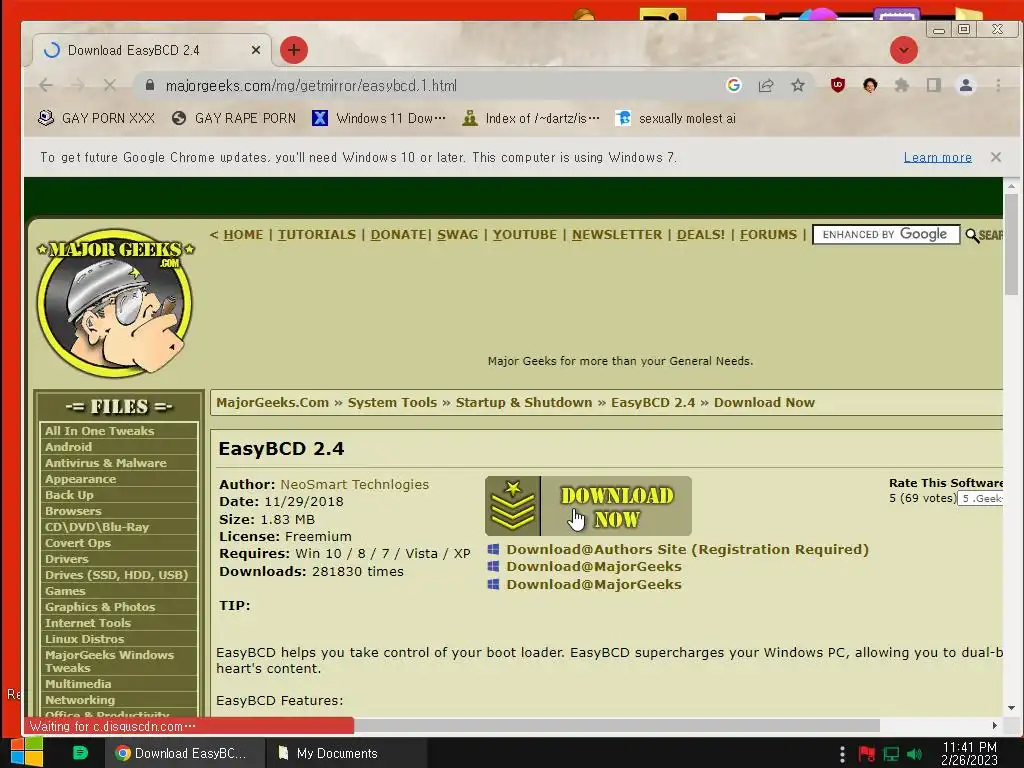Open NEWSLETTER in site navigation
1024x768 pixels.
coord(616,234)
